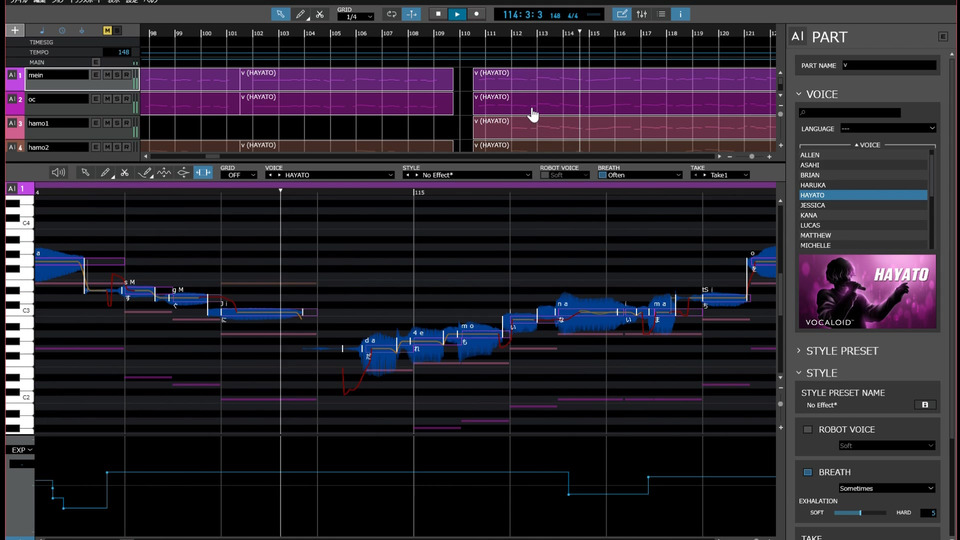Open the Breath 'Sometimes' dropdown

pyautogui.click(x=886, y=488)
